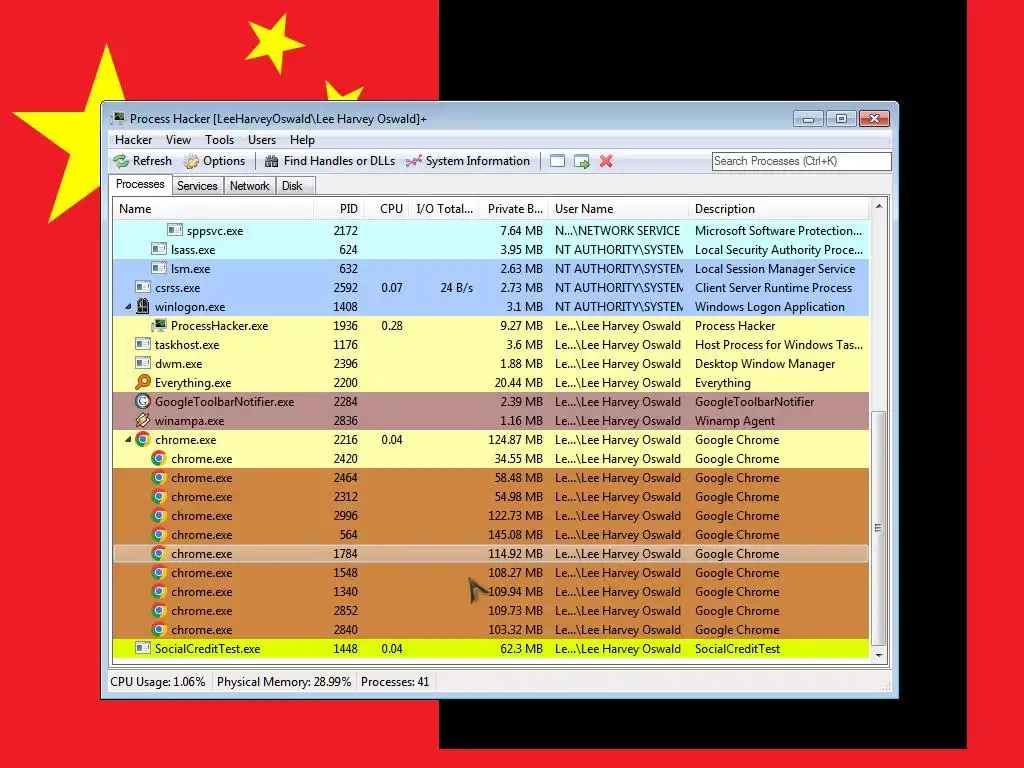Screen dimensions: 1024x768
Task: Click the Chrome icon in the PID 2840 row
Action: (159, 630)
